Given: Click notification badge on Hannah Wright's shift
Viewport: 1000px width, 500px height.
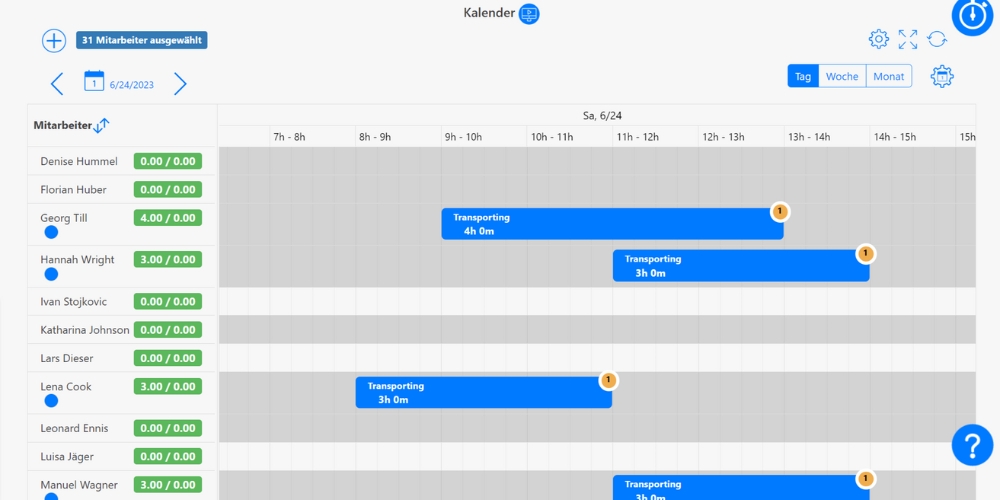Looking at the screenshot, I should pos(866,254).
